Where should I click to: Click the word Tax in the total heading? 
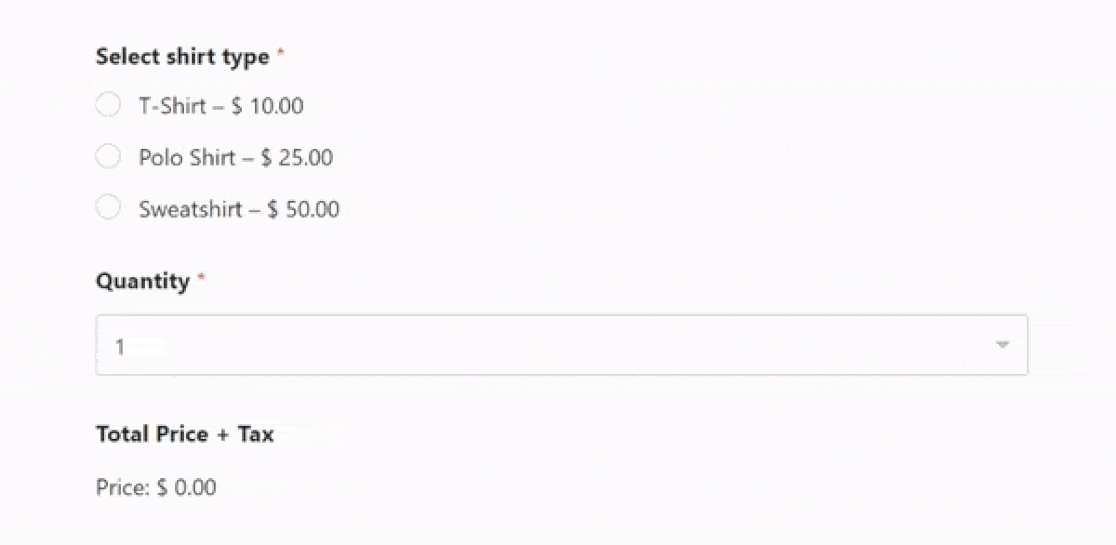click(x=256, y=434)
